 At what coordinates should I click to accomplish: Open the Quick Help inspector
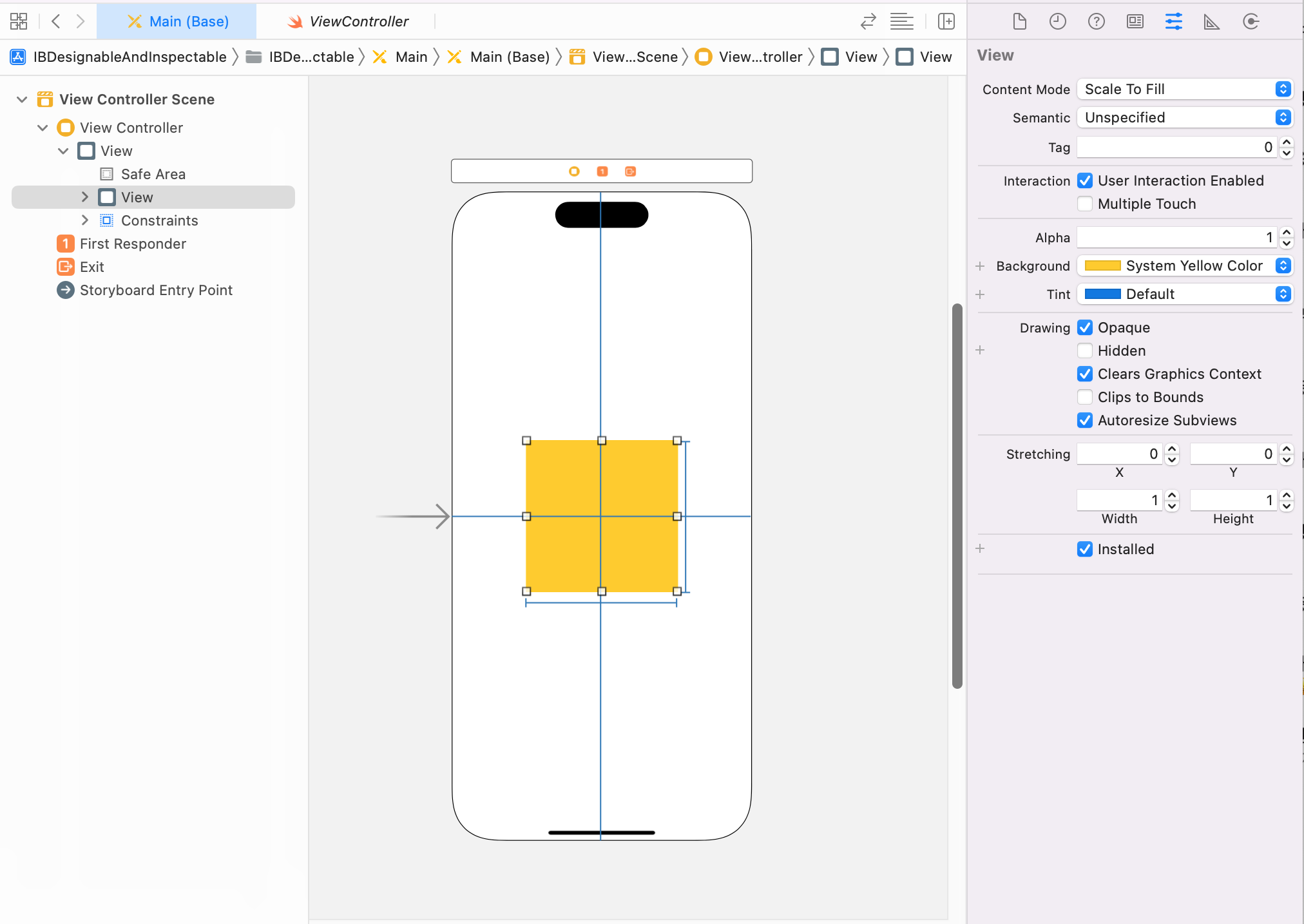1096,21
